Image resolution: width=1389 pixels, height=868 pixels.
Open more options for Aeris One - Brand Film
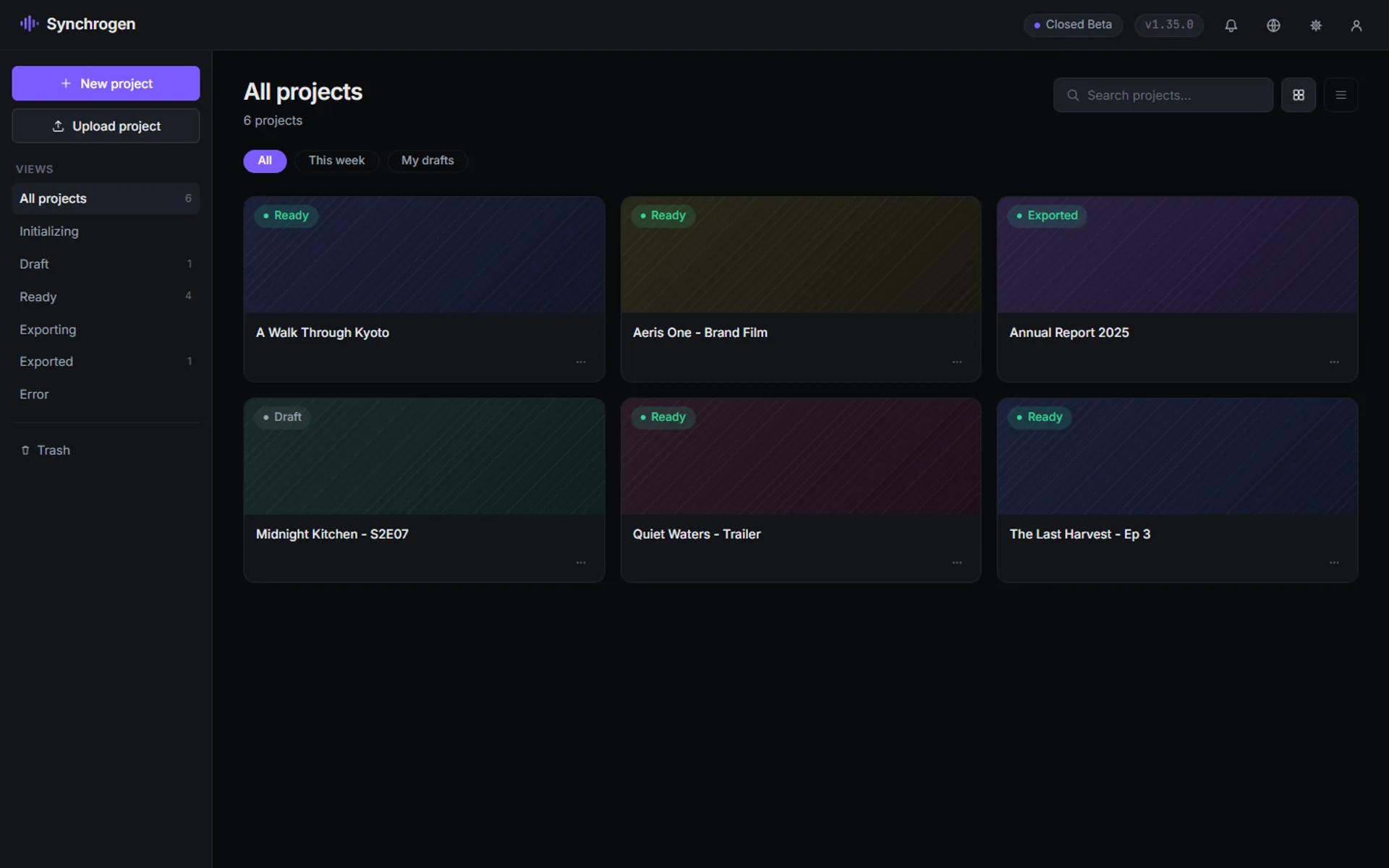point(957,362)
